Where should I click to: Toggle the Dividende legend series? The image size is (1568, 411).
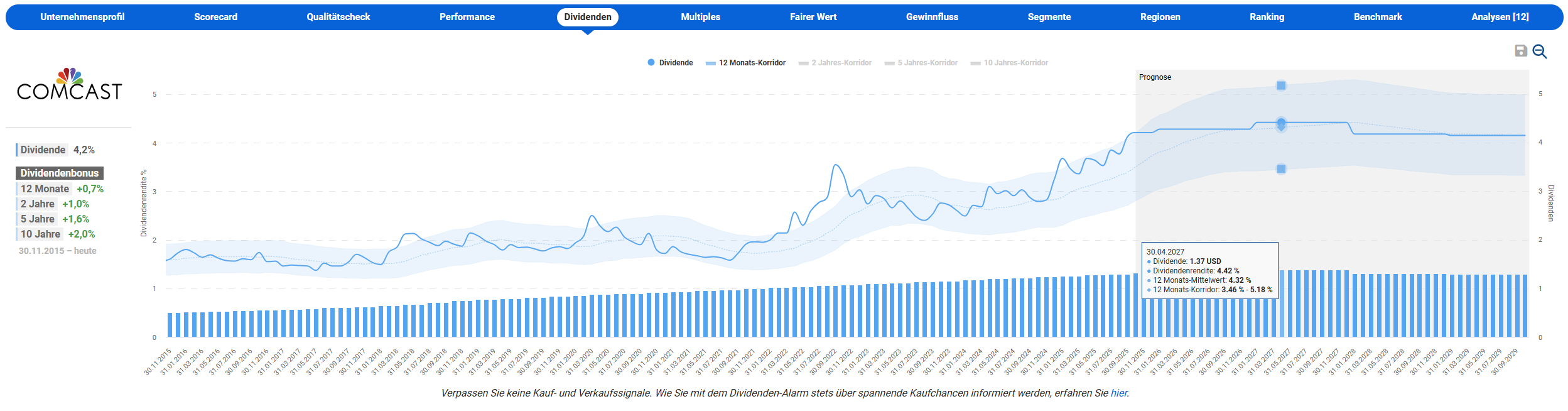(669, 63)
